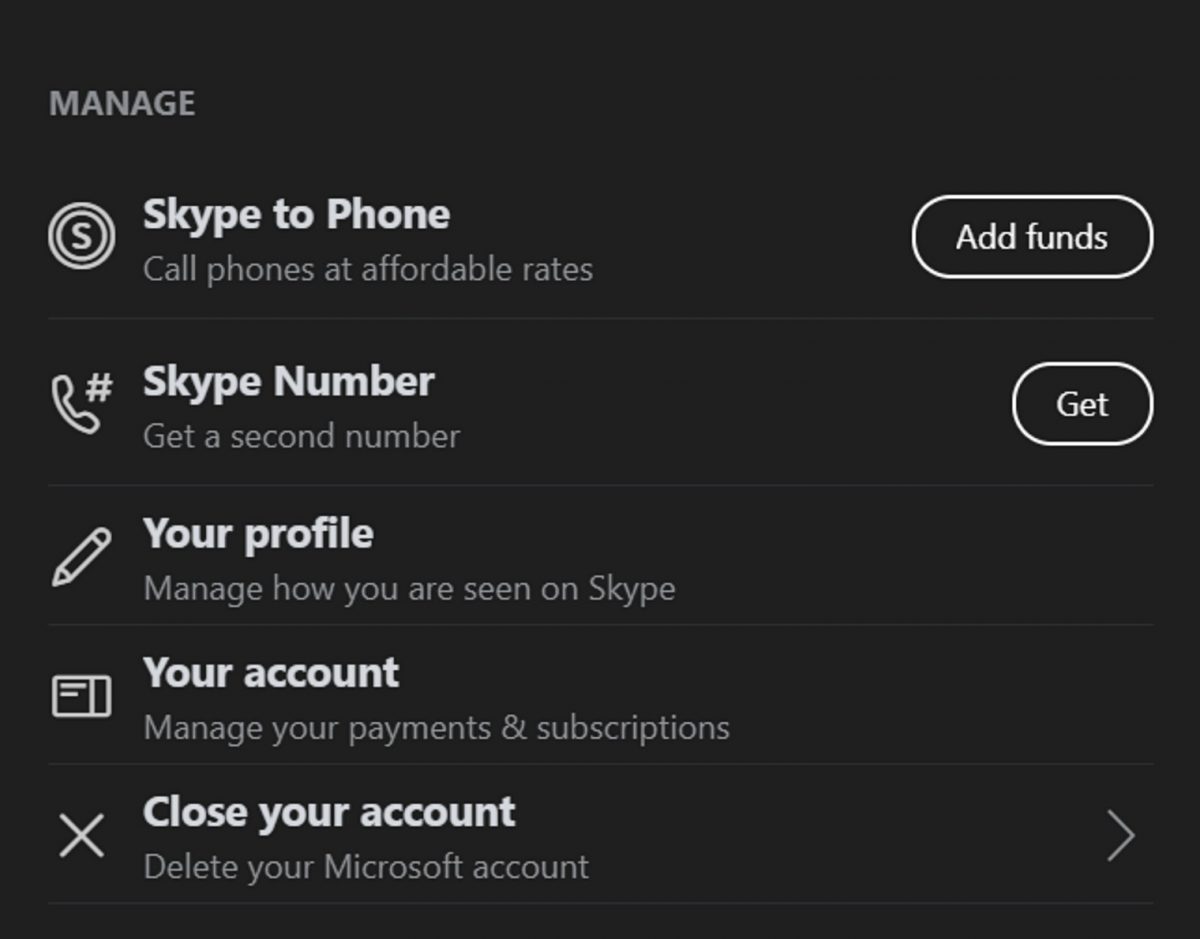Open the Skype to Phone entry

click(x=296, y=215)
